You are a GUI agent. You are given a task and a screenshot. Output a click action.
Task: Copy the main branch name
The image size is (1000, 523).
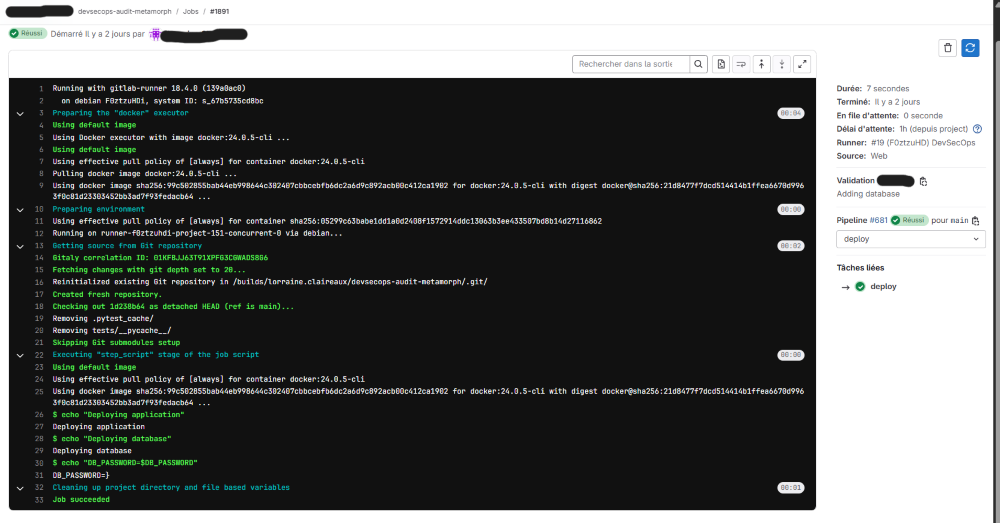click(975, 220)
